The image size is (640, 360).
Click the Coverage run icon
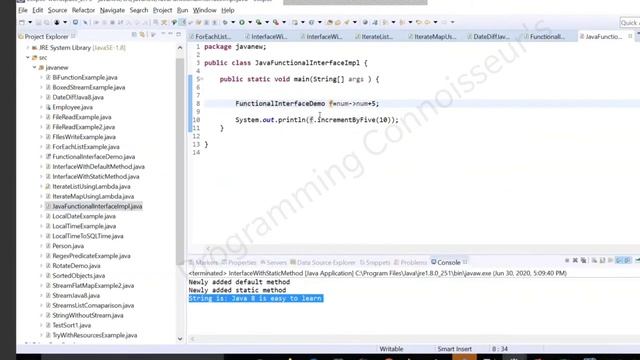click(x=259, y=22)
